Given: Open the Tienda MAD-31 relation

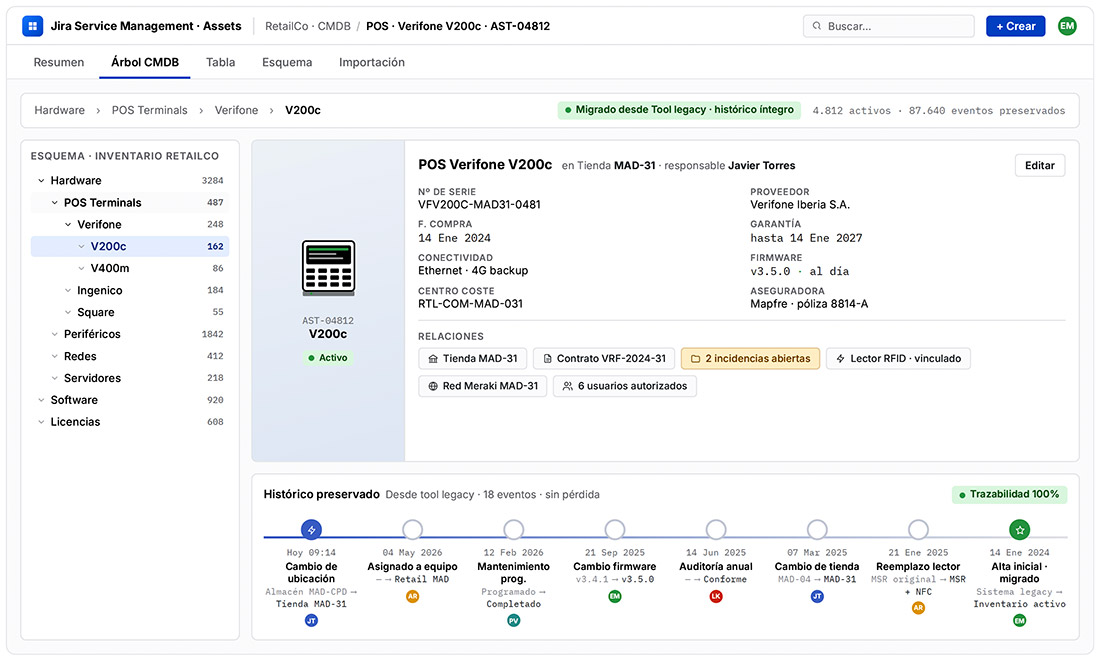Looking at the screenshot, I should (x=472, y=359).
